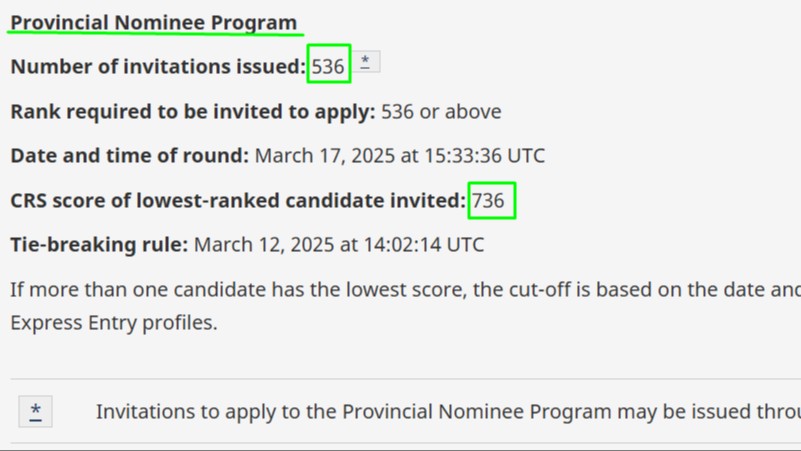Click the Provincial Nominee Program heading
Screen dimensions: 801x451
(154, 22)
